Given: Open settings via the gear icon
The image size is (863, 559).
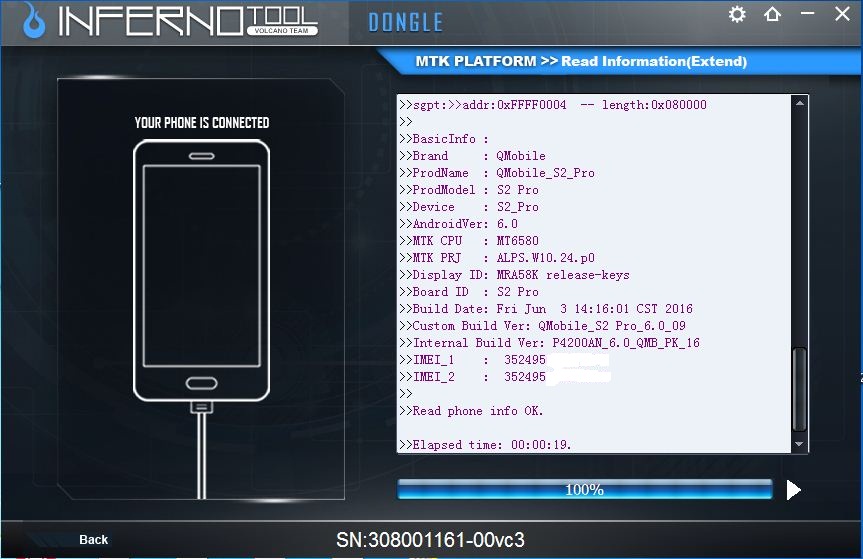Looking at the screenshot, I should click(737, 14).
